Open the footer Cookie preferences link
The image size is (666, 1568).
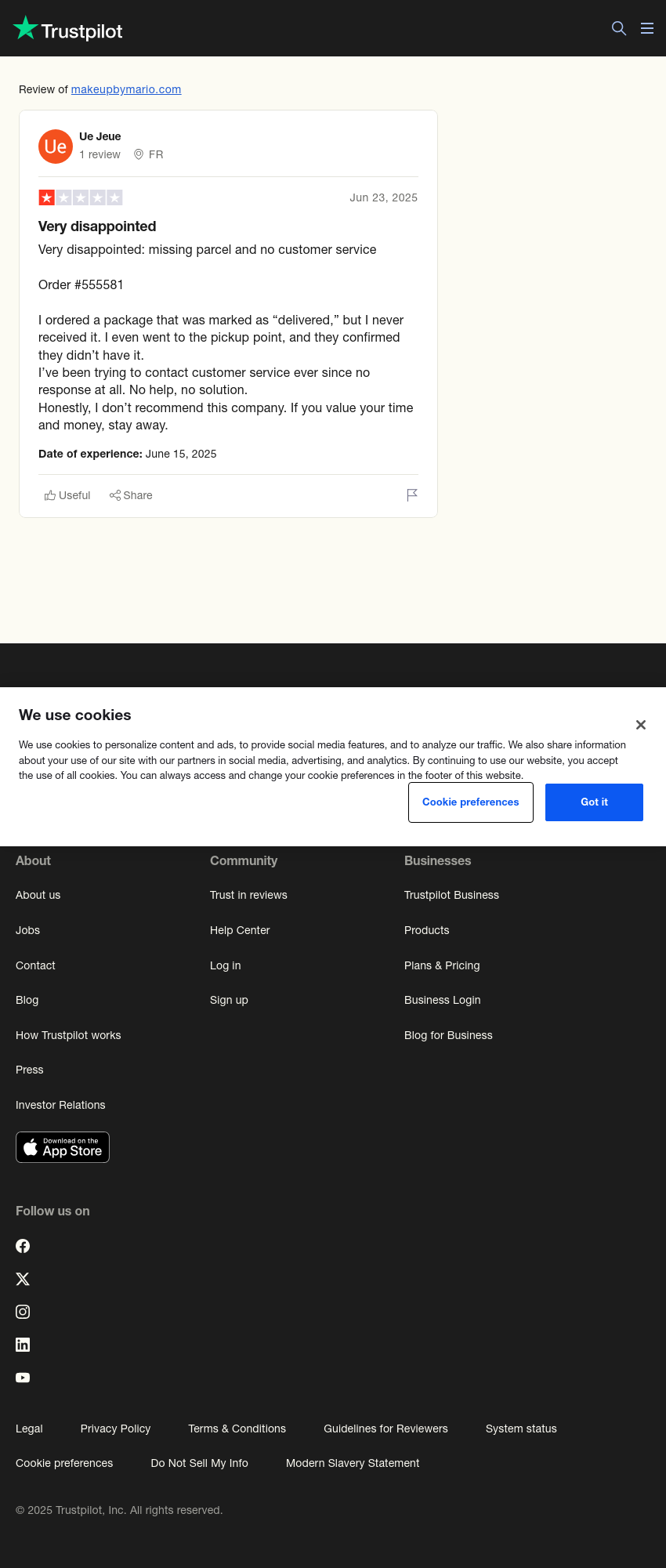64,1463
